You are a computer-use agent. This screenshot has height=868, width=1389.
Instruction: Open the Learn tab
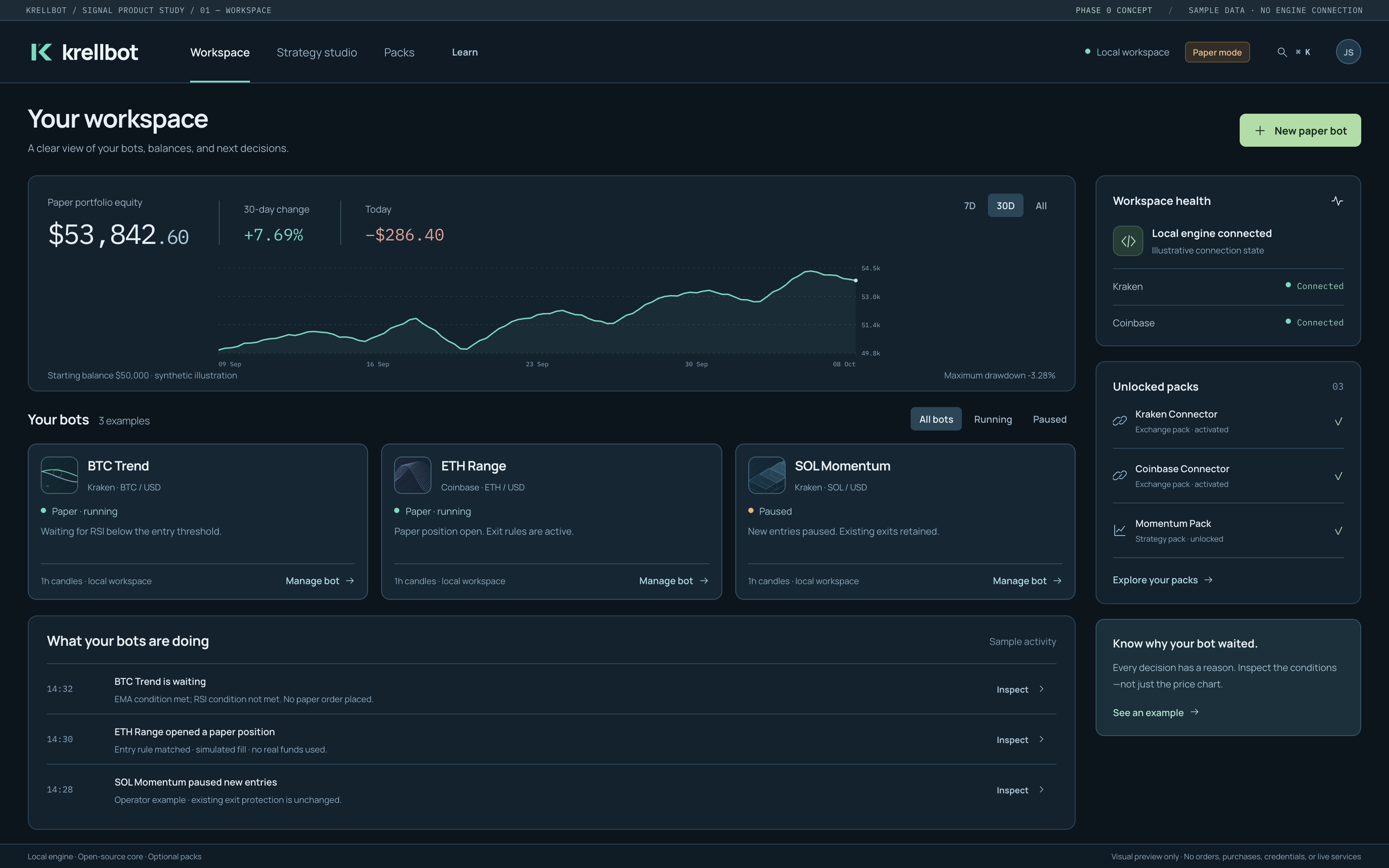465,52
